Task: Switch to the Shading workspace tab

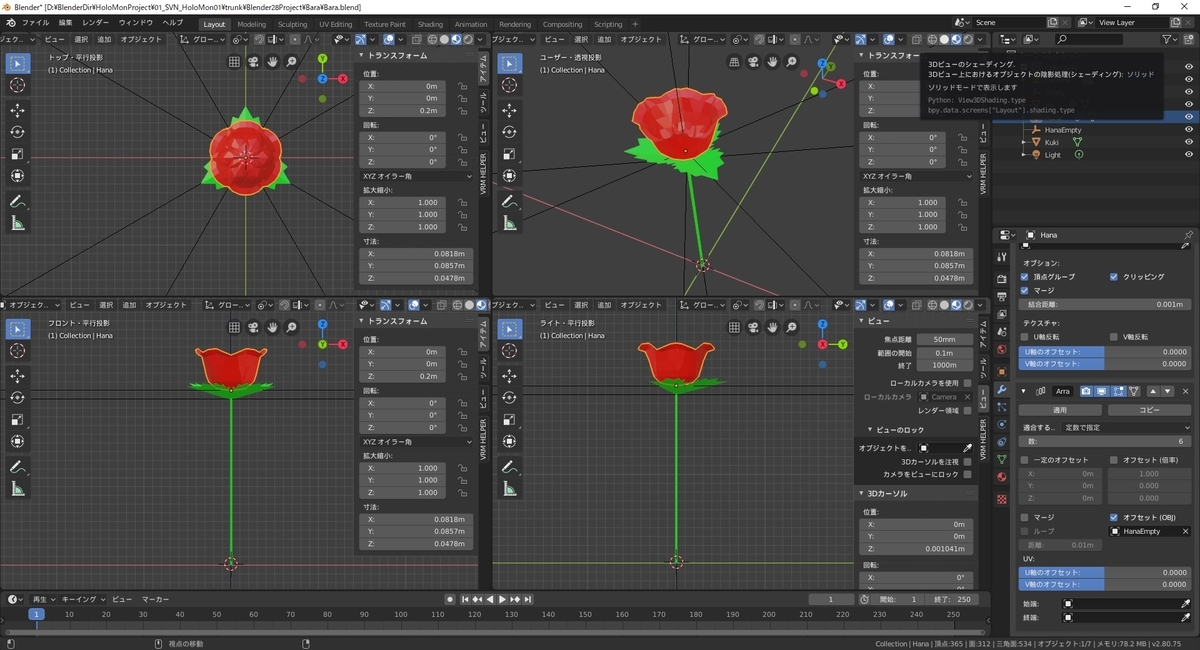Action: pos(430,24)
